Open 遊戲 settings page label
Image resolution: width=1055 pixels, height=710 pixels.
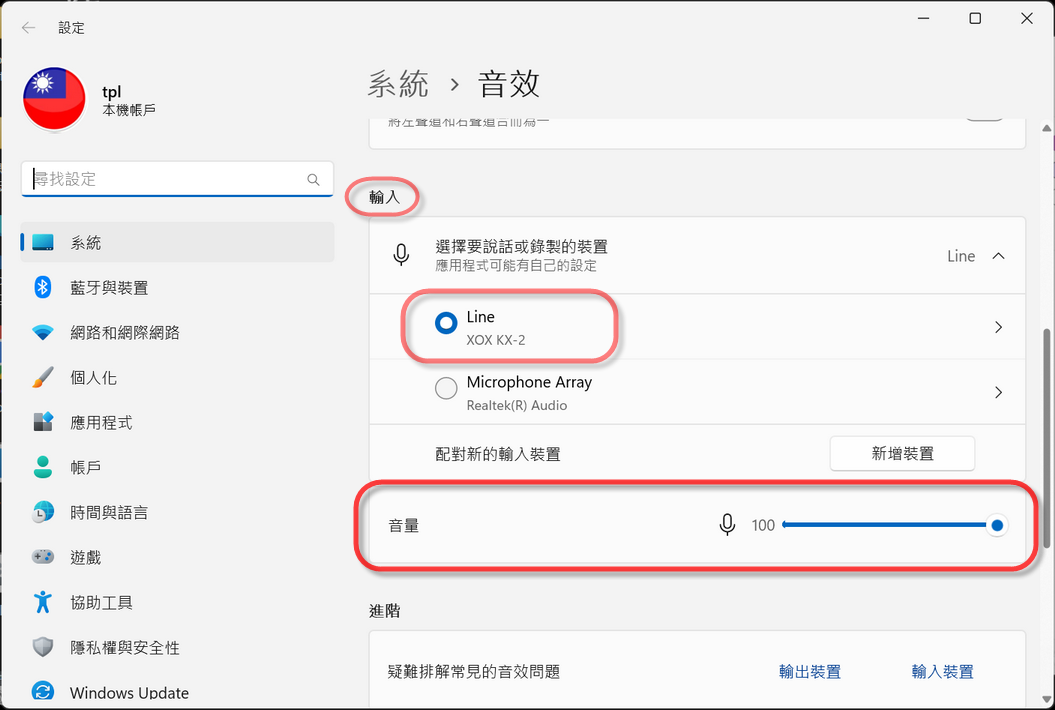(85, 557)
